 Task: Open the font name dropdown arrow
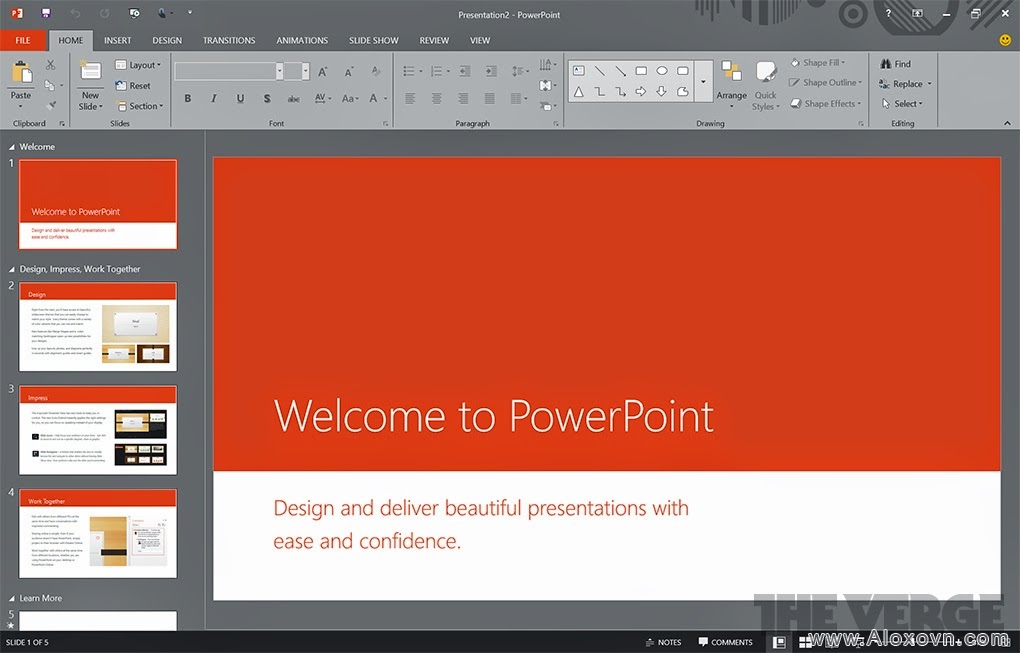(279, 72)
